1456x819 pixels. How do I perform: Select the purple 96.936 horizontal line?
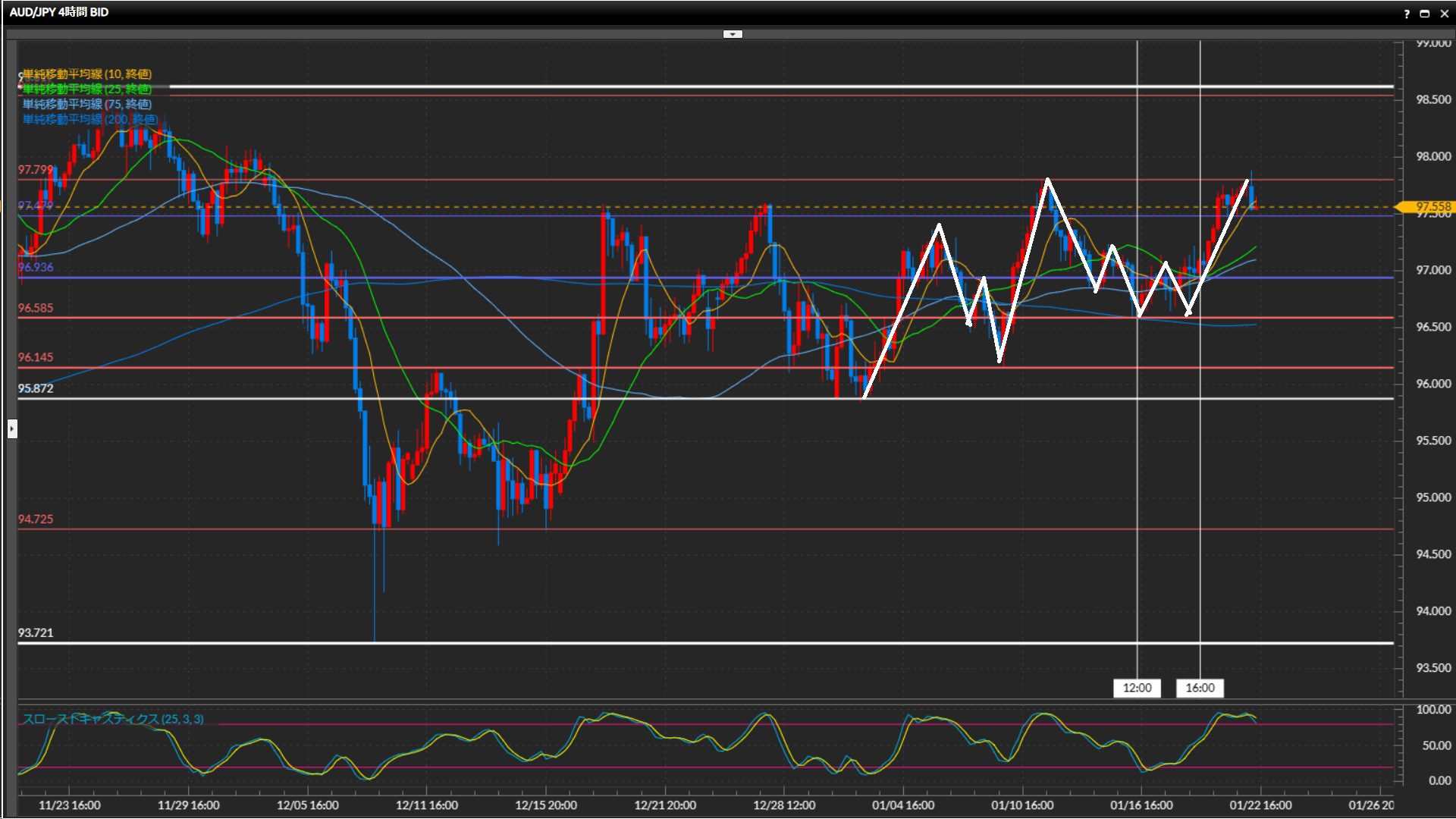227,278
